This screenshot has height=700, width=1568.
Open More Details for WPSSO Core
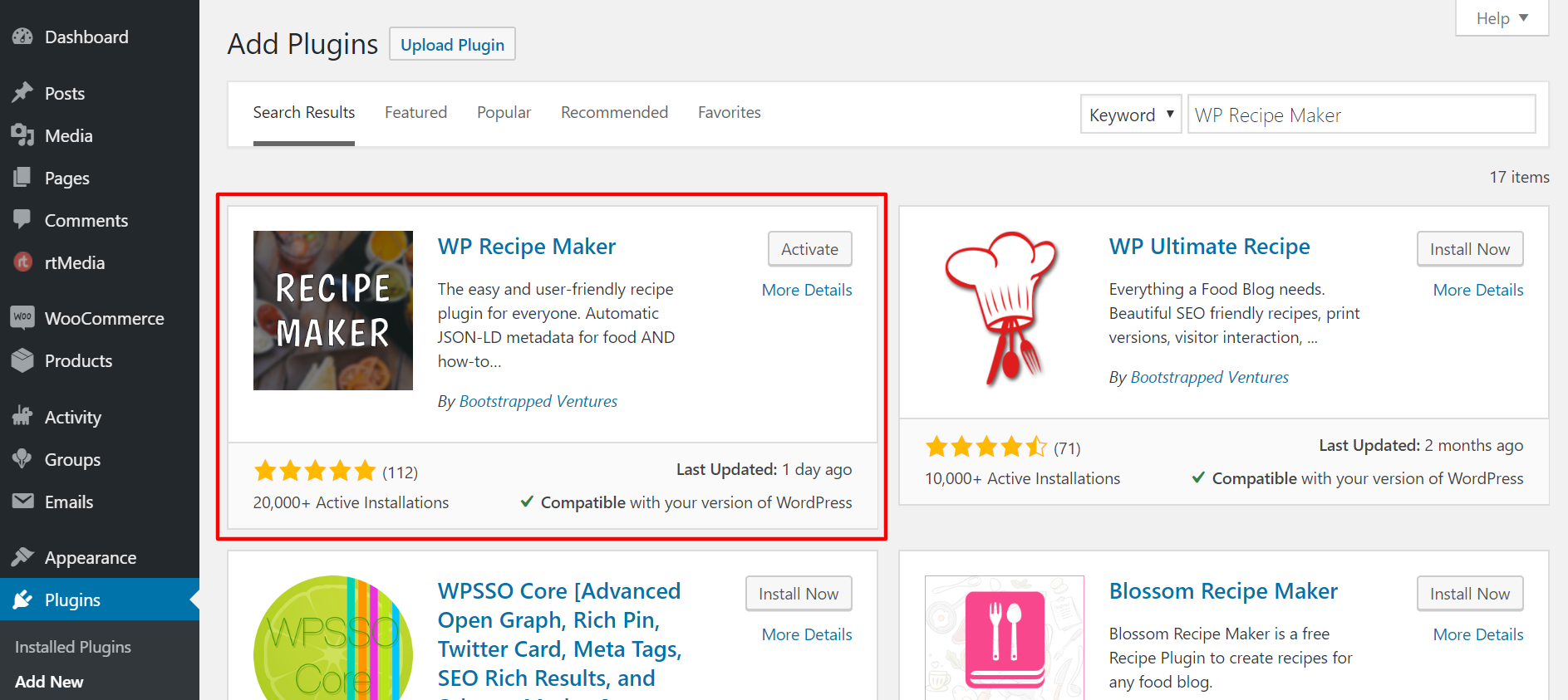(807, 634)
